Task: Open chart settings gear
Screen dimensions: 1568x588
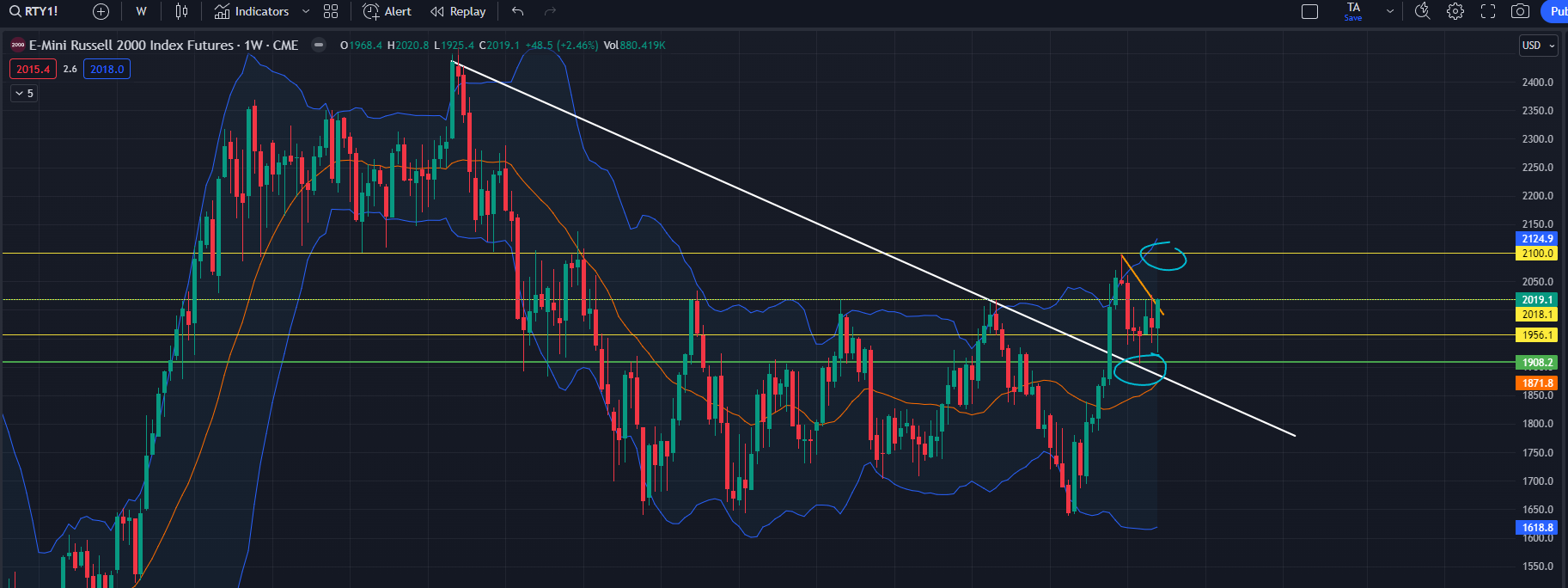Action: (x=1455, y=11)
